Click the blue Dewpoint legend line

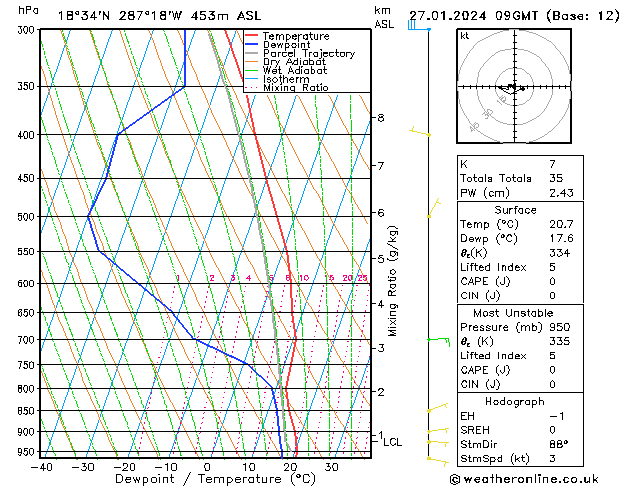coord(253,45)
